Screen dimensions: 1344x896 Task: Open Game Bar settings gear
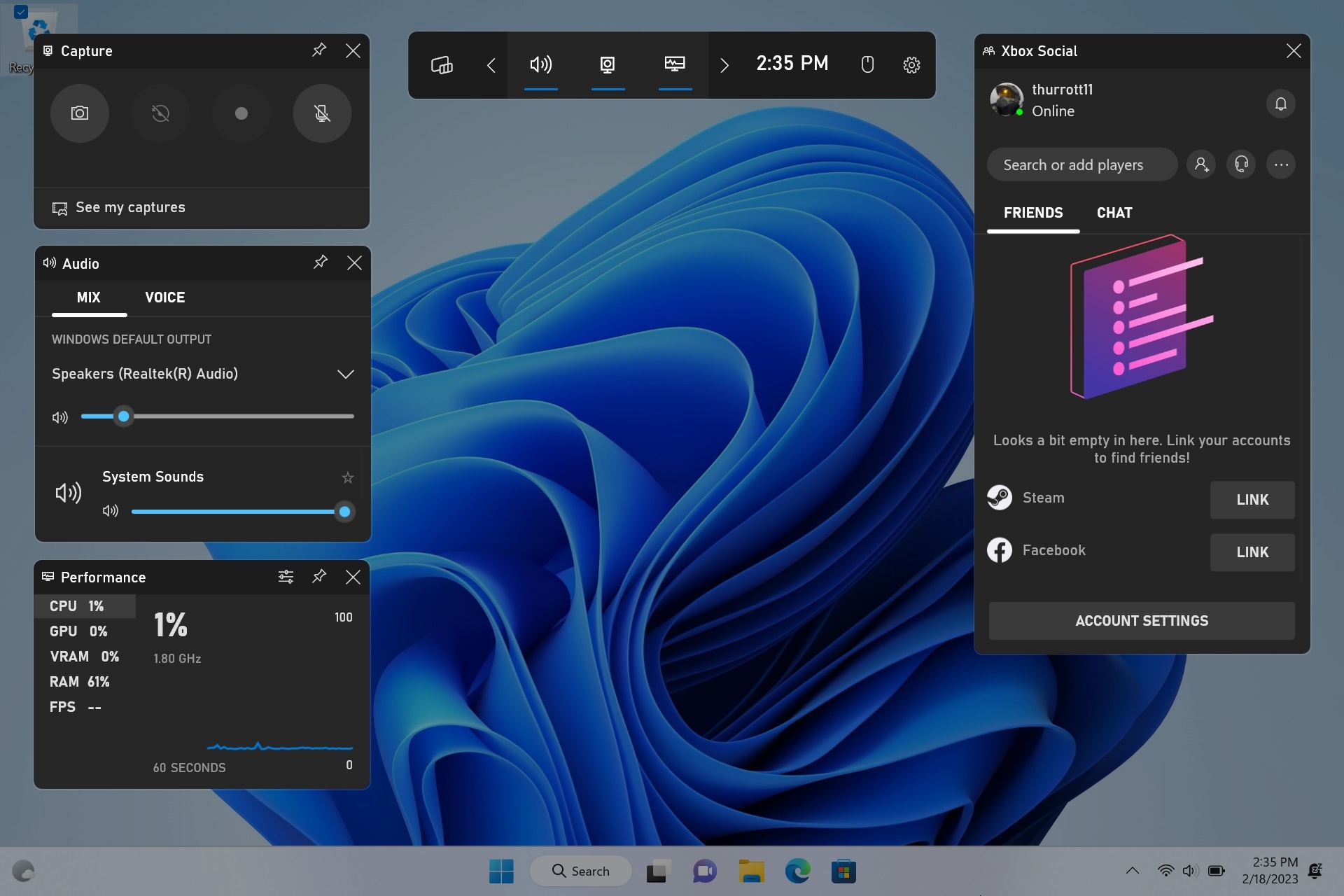coord(911,65)
